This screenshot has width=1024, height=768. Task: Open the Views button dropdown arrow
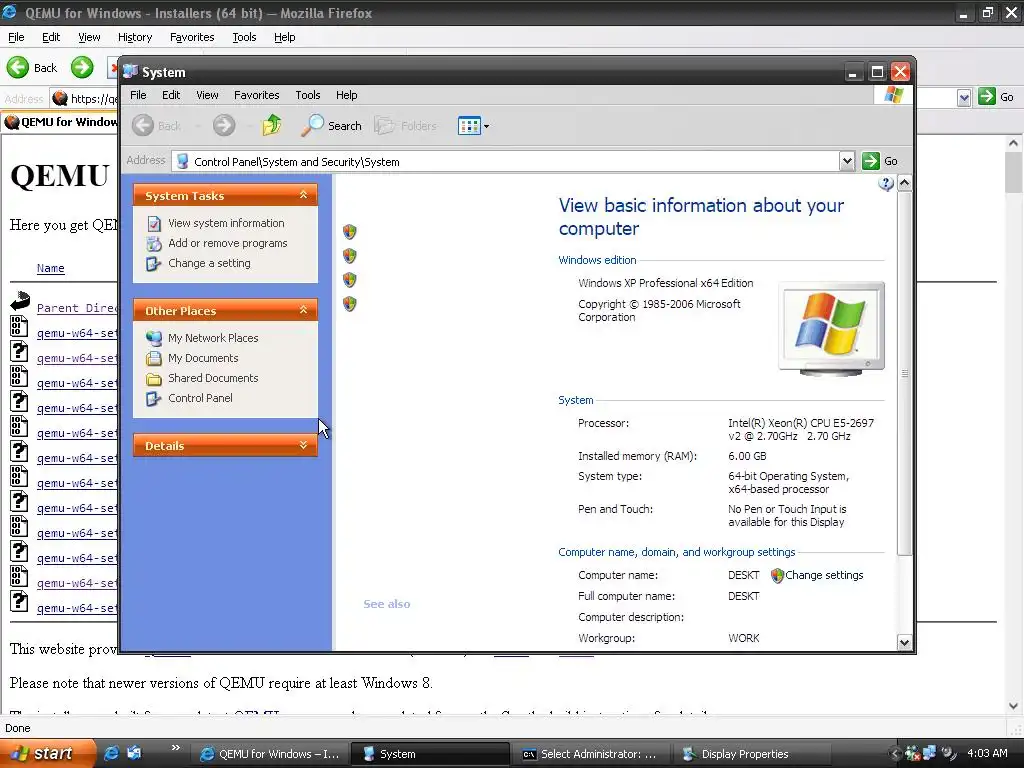tap(486, 126)
